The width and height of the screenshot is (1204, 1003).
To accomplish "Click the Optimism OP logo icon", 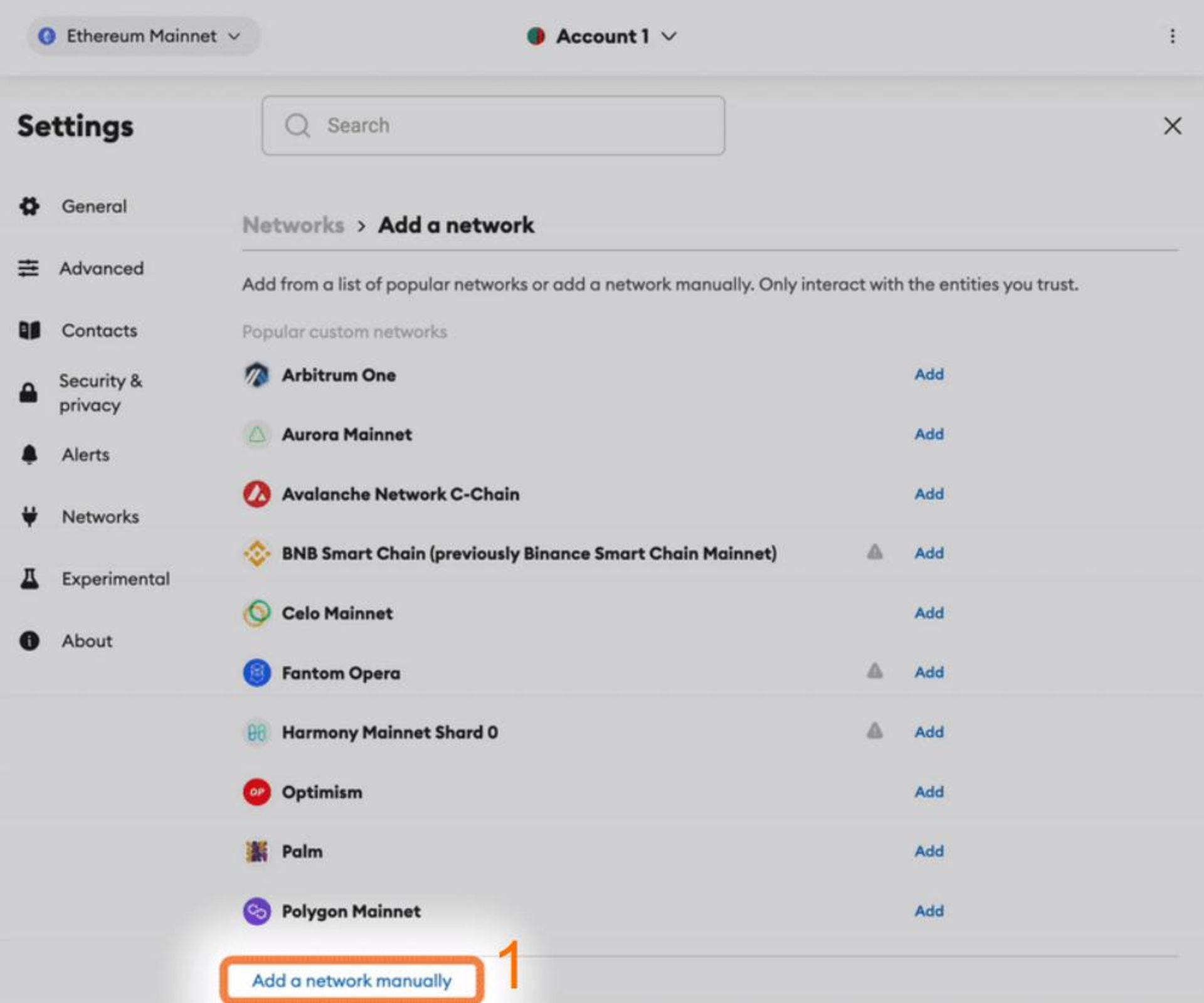I will click(256, 792).
